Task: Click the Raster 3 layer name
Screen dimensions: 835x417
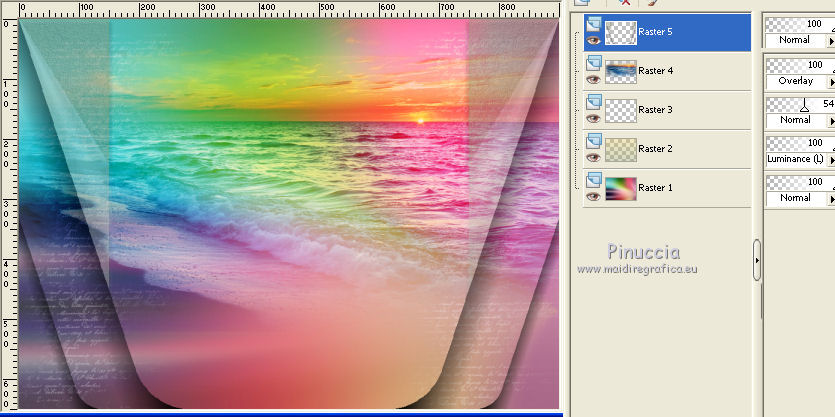Action: point(655,110)
